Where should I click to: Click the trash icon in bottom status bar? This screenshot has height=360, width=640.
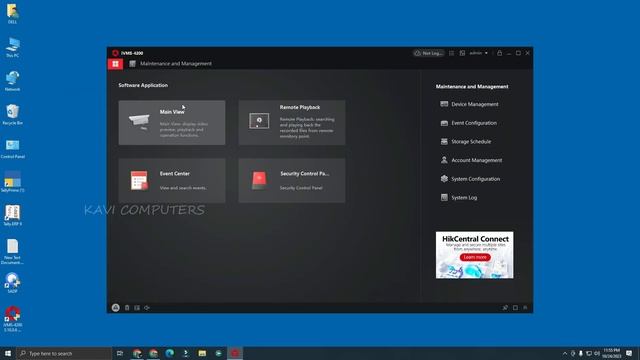point(127,308)
